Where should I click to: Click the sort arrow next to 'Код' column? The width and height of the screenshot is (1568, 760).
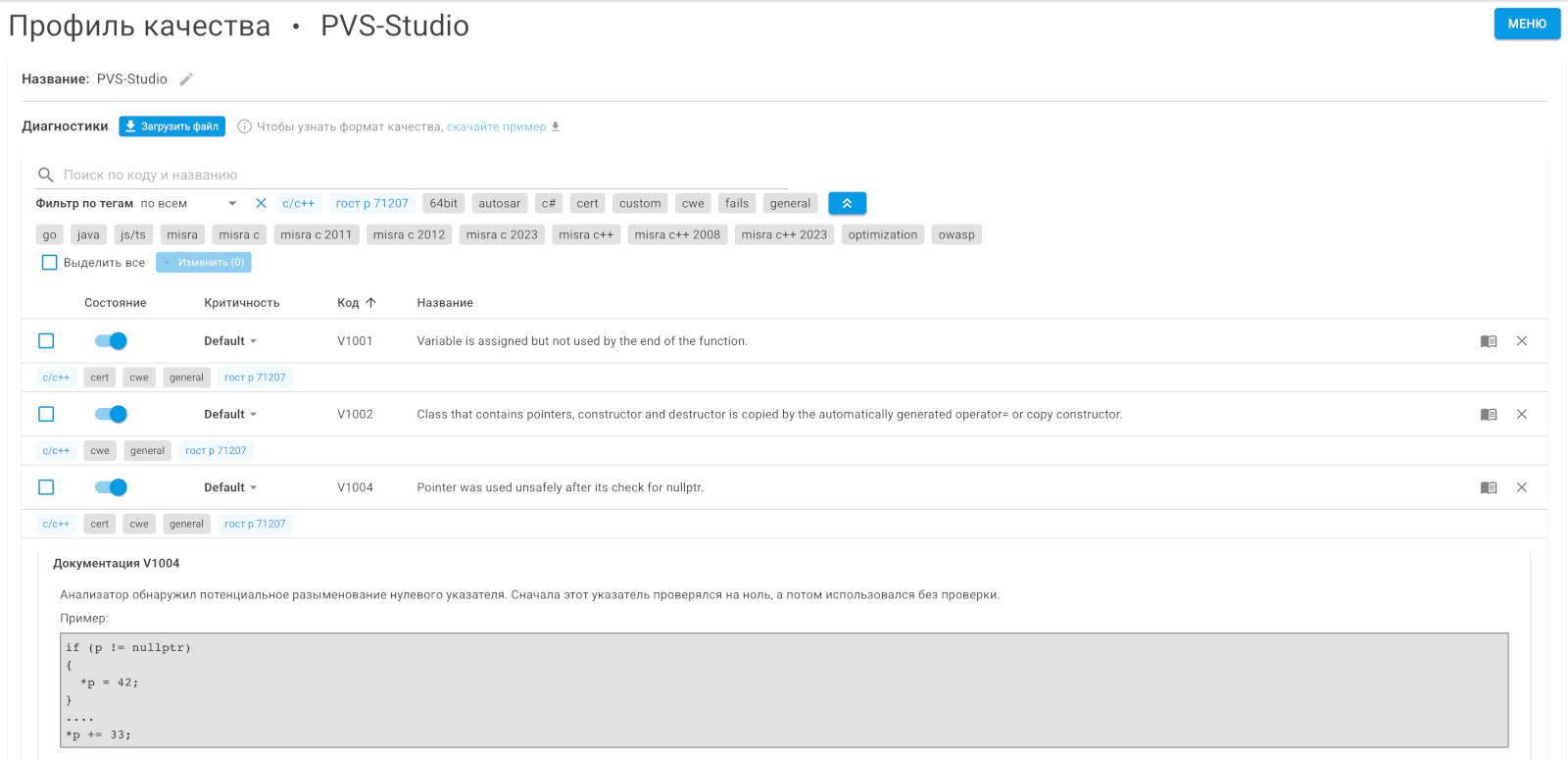(370, 303)
